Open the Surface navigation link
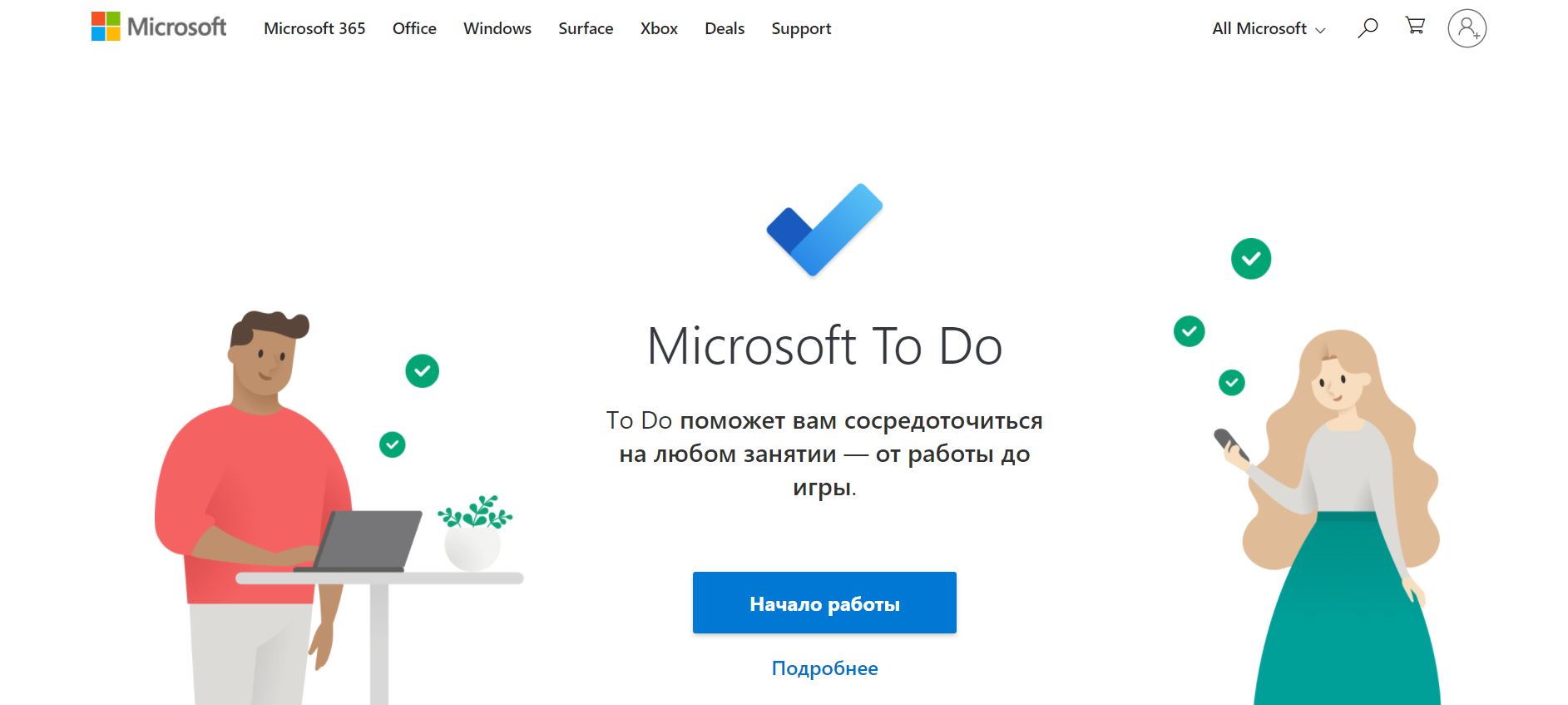The height and width of the screenshot is (705, 1568). point(586,28)
